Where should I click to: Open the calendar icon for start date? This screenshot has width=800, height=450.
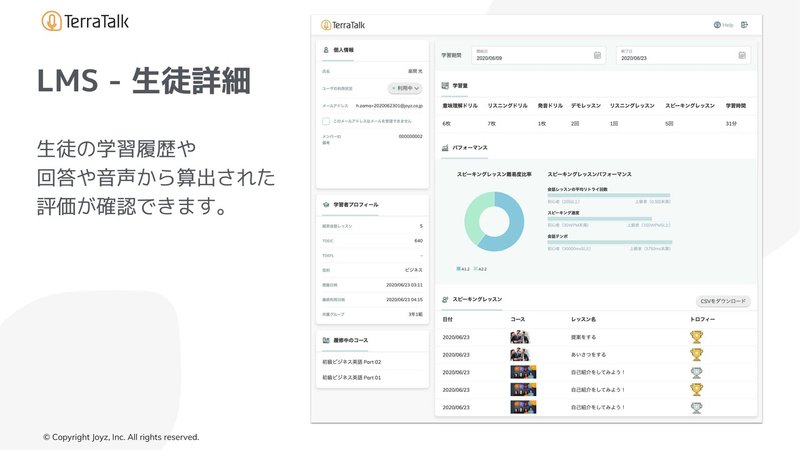click(x=597, y=55)
